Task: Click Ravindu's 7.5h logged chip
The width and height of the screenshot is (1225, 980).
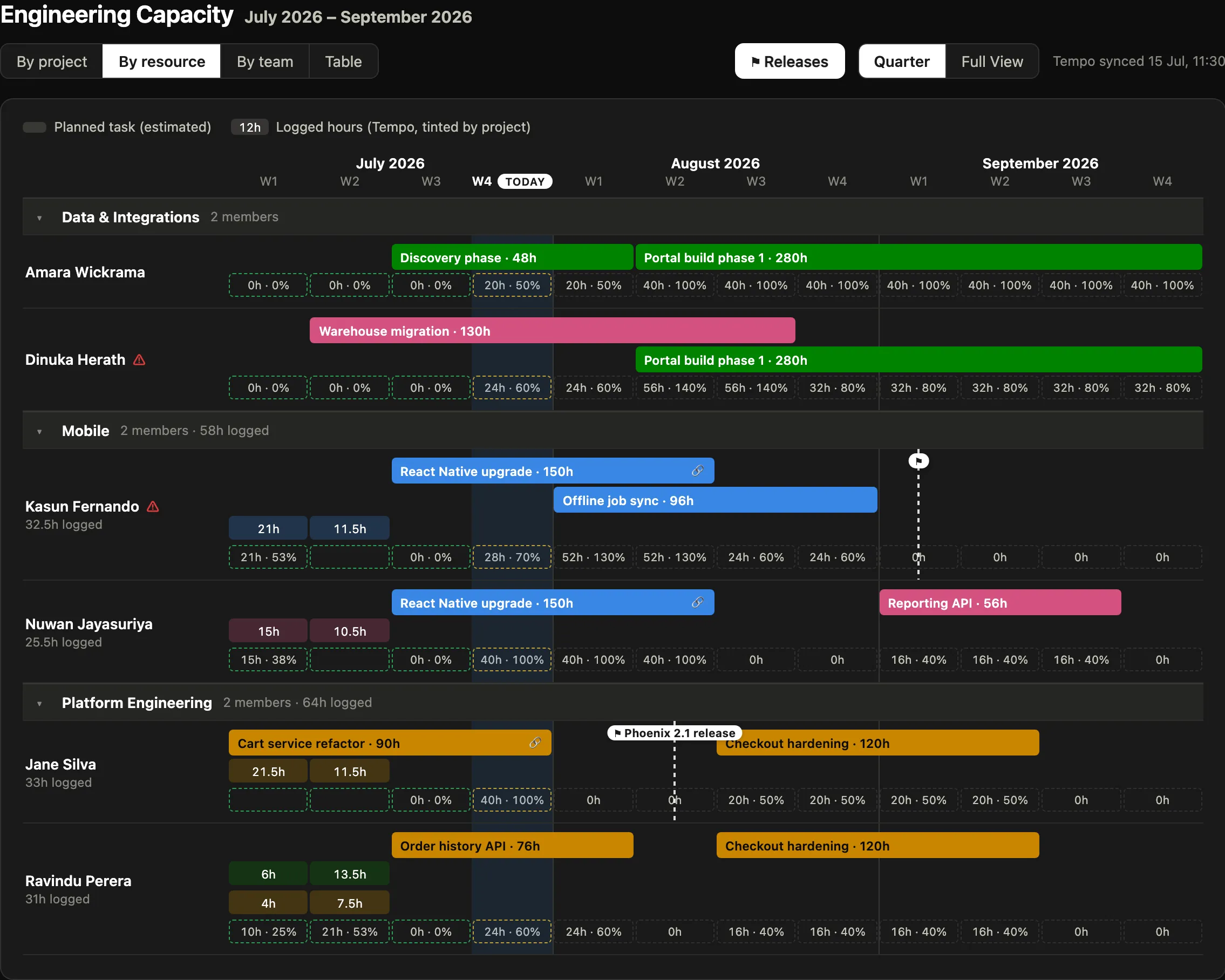Action: pyautogui.click(x=350, y=903)
